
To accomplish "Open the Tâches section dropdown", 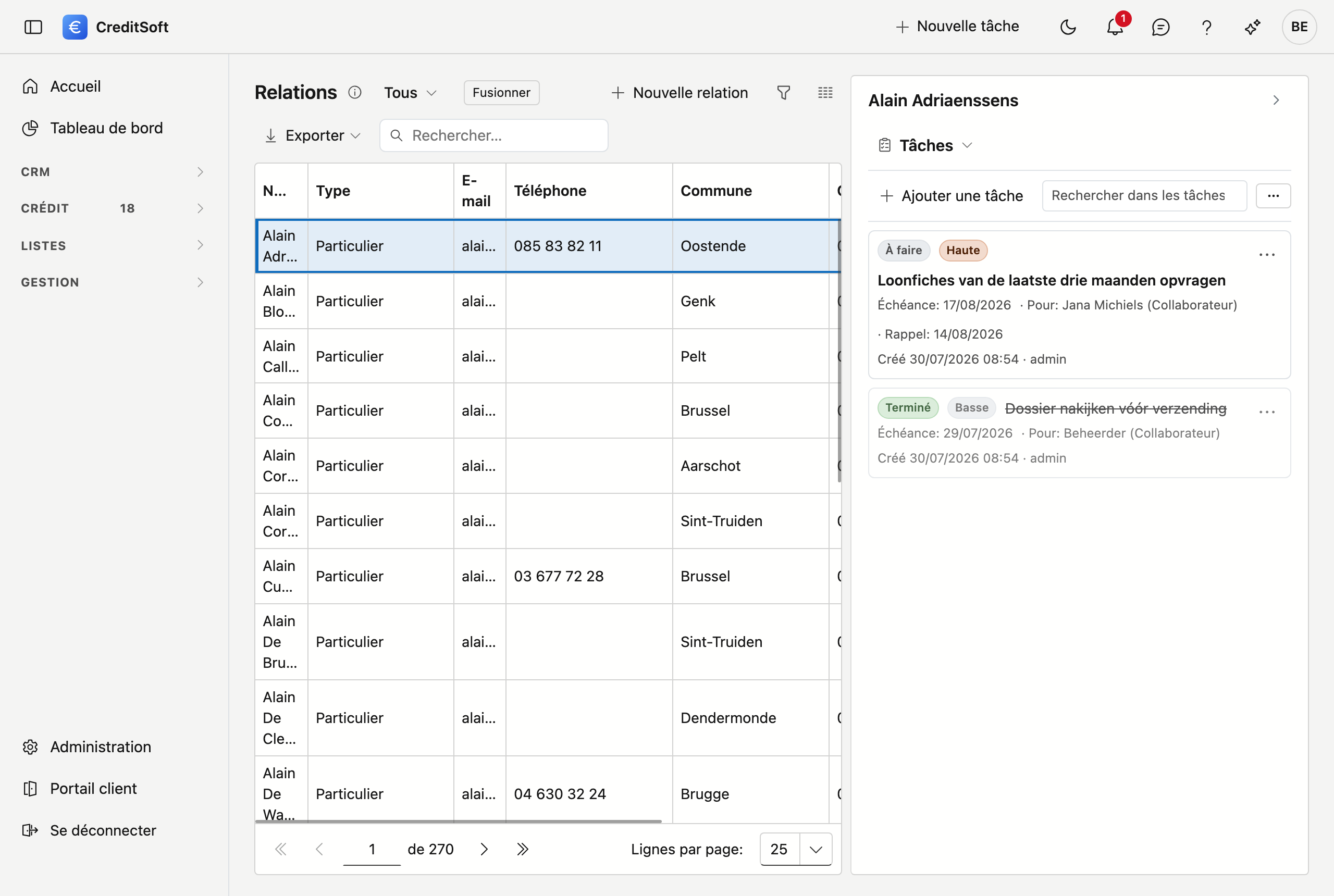I will 926,145.
